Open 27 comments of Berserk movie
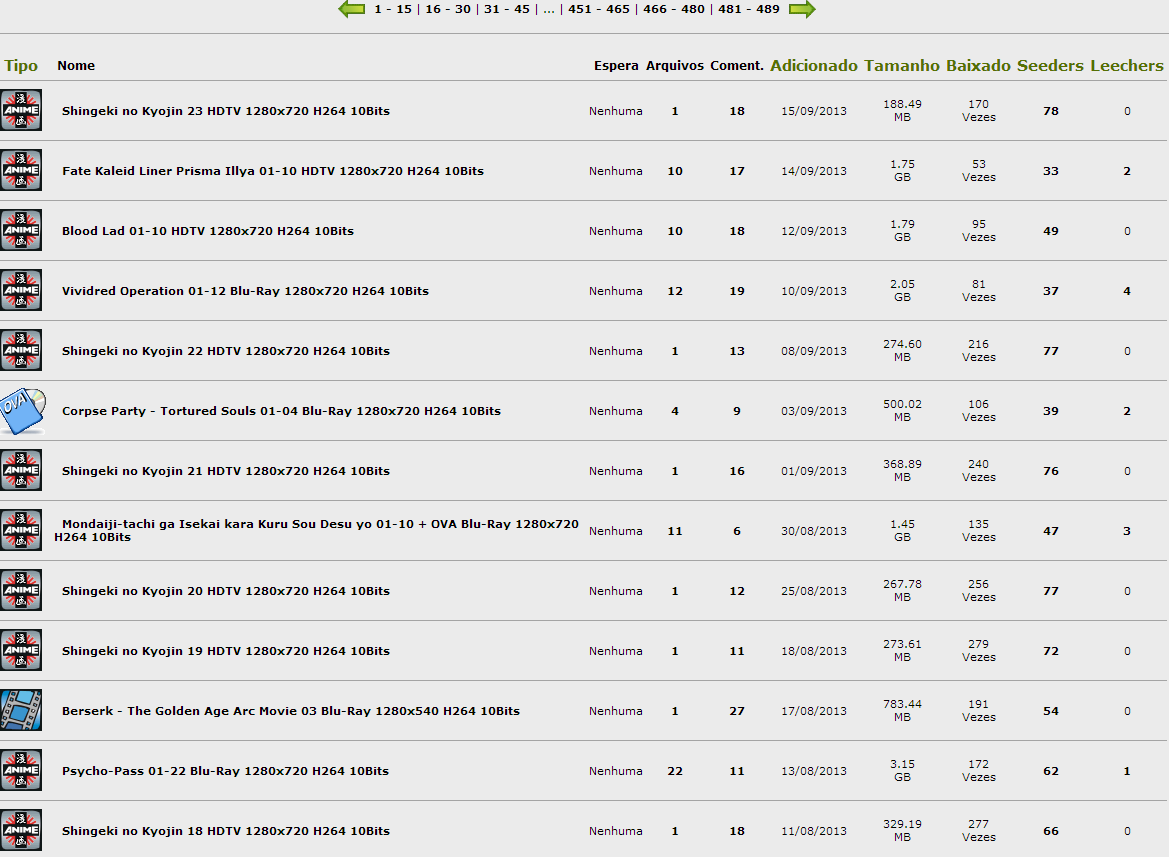Screen dimensions: 1169x857 coord(737,711)
